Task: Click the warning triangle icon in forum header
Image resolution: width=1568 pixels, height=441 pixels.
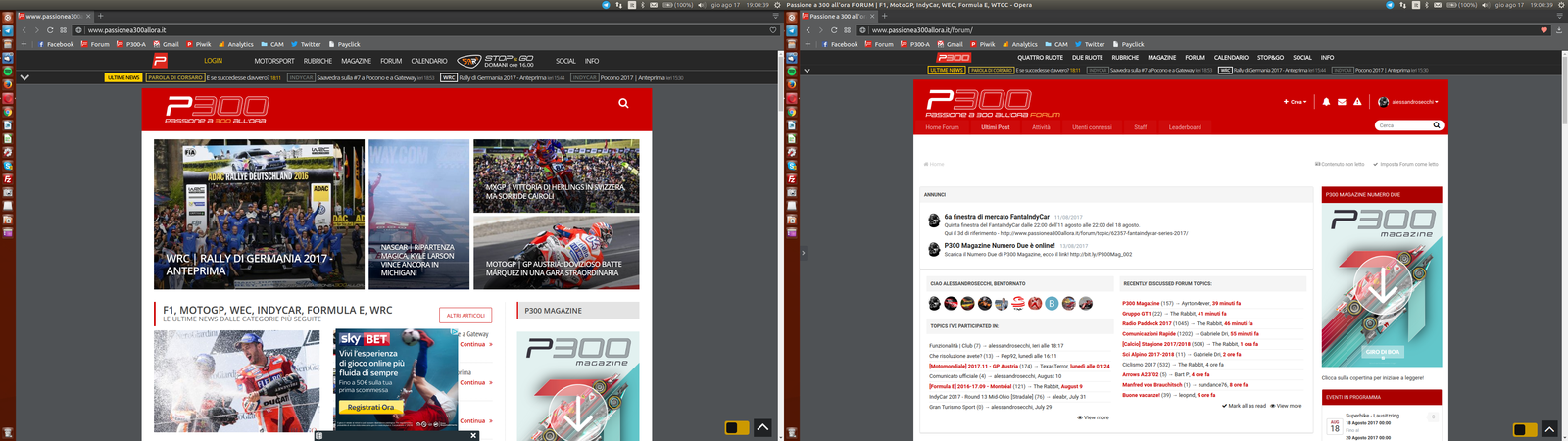Action: coord(1357,102)
